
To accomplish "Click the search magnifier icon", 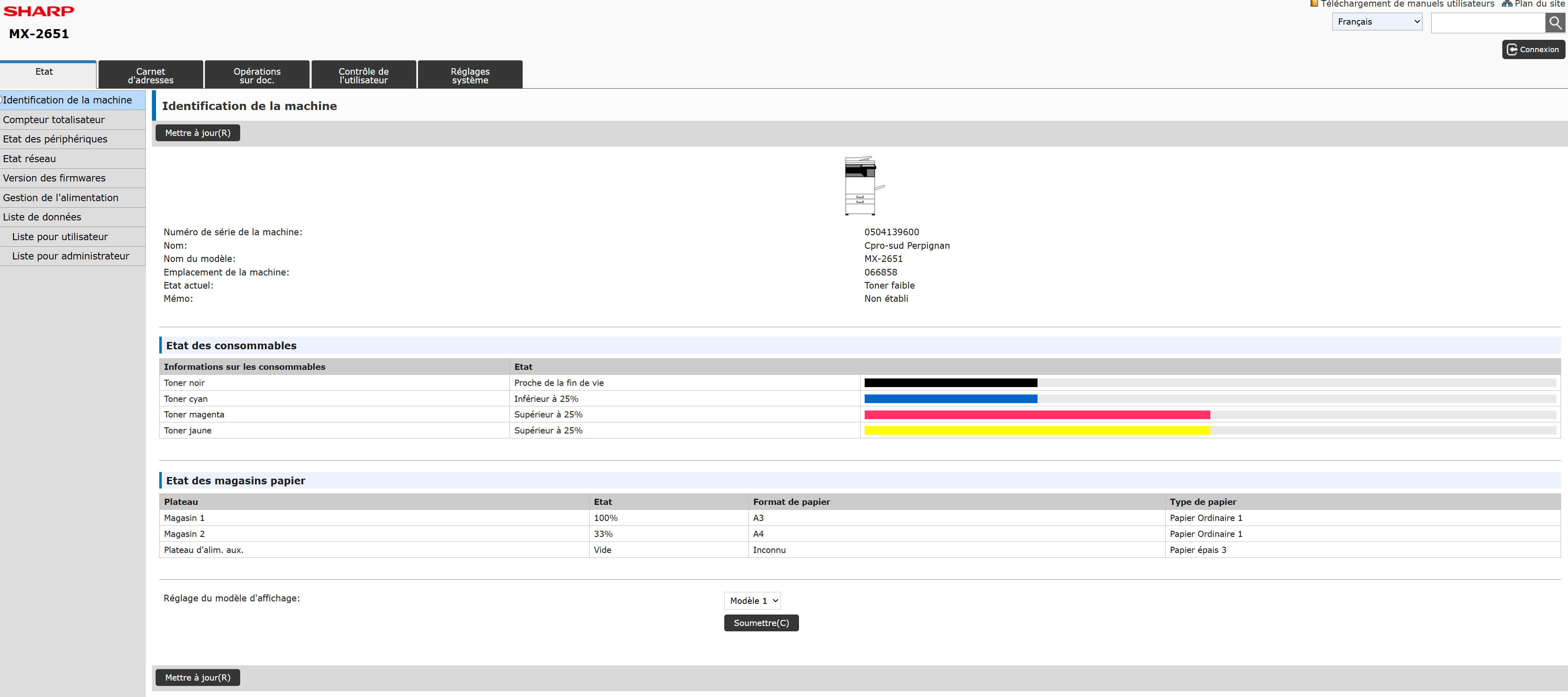I will click(1554, 23).
